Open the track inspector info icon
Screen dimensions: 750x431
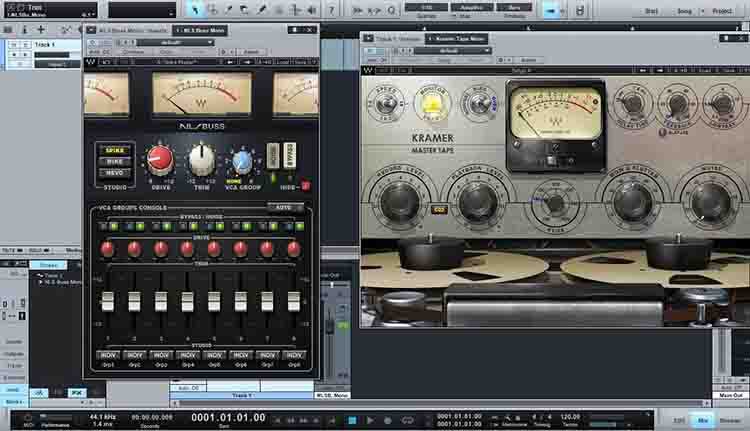pyautogui.click(x=24, y=30)
